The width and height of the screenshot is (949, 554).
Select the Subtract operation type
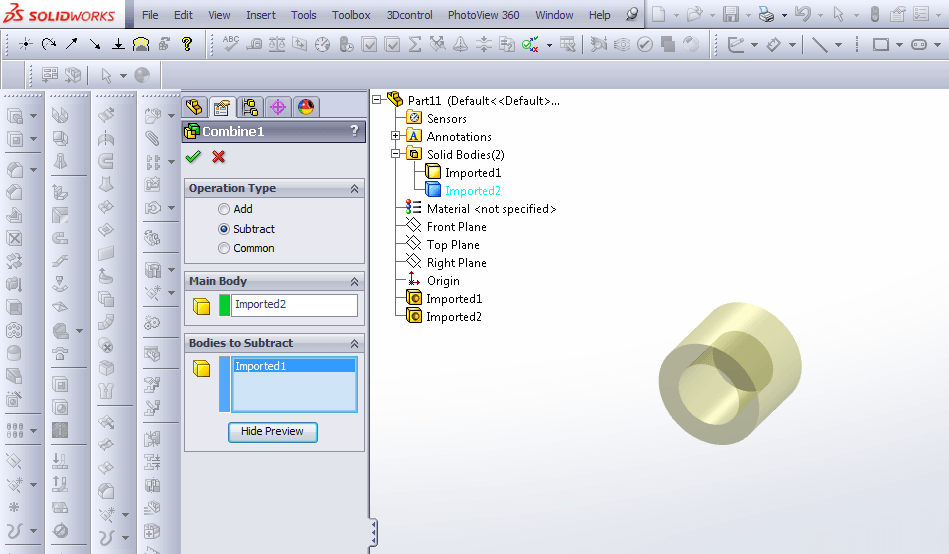224,229
